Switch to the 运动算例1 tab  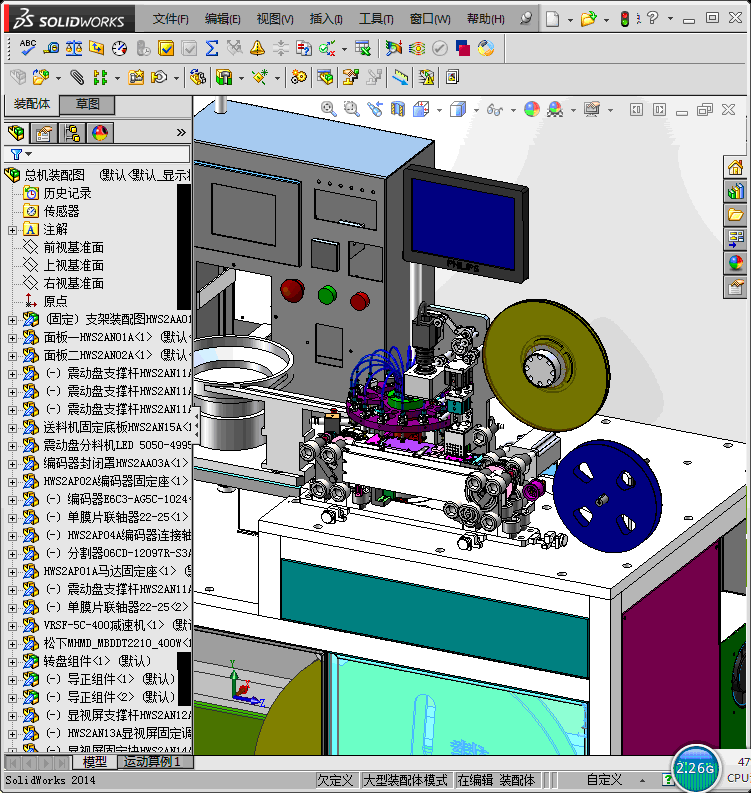[152, 762]
